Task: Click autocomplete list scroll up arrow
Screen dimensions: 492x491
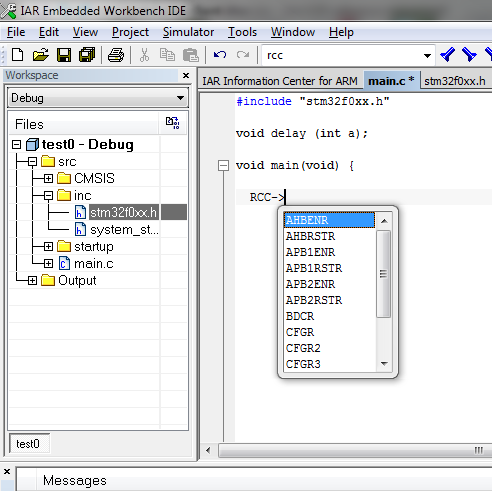Action: click(x=384, y=221)
